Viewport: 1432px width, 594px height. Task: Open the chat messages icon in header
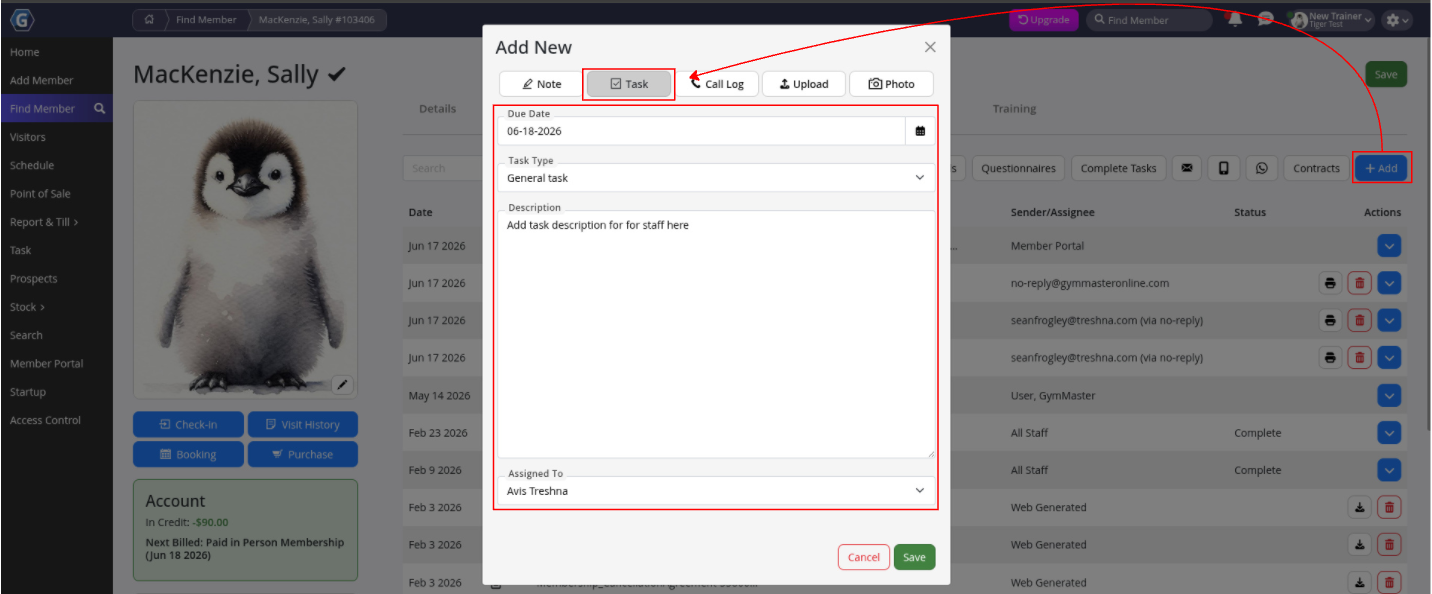click(x=1265, y=19)
